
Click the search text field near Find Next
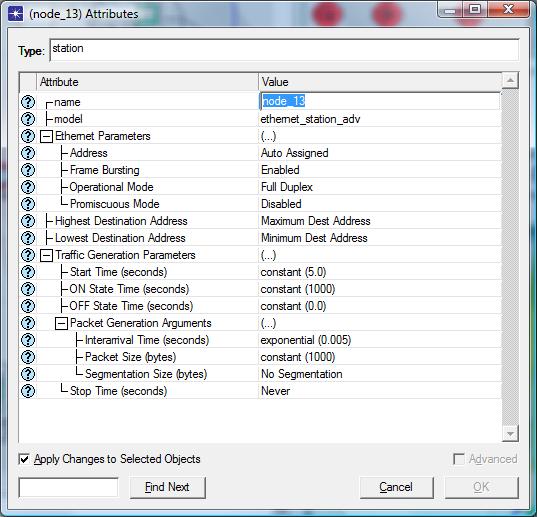pos(68,487)
